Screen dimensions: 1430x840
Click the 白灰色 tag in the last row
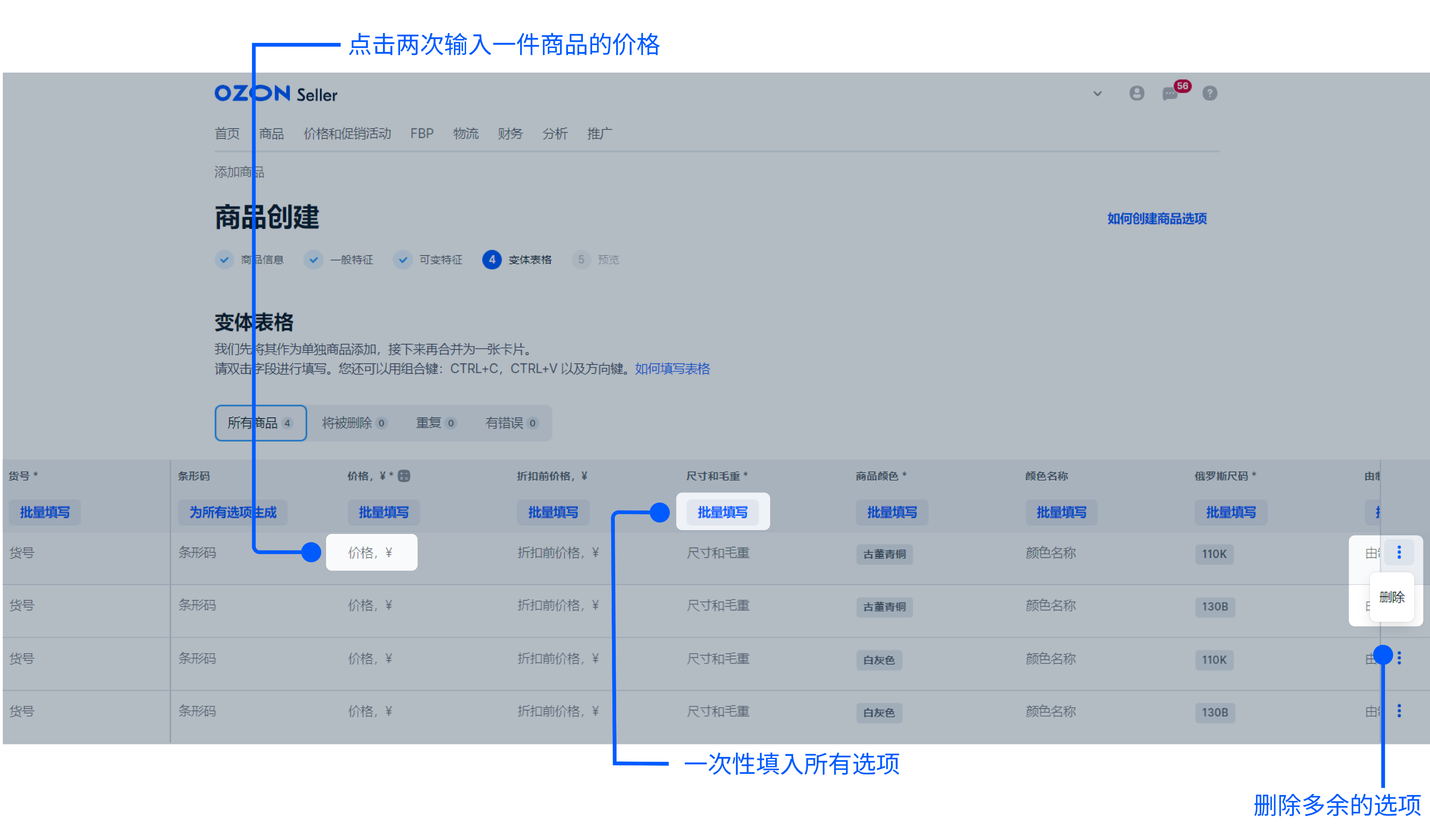tap(879, 712)
